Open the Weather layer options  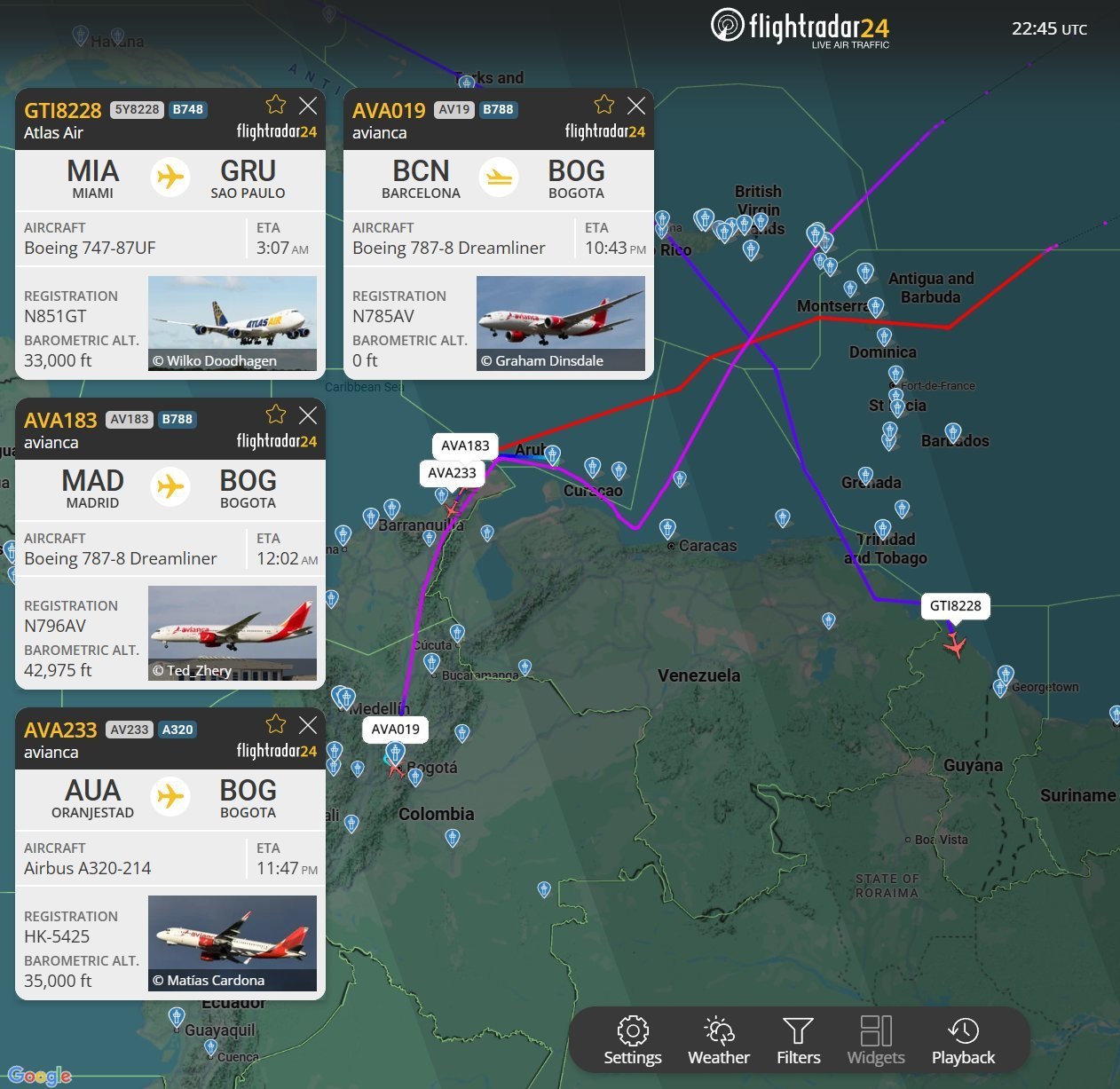click(x=718, y=1041)
